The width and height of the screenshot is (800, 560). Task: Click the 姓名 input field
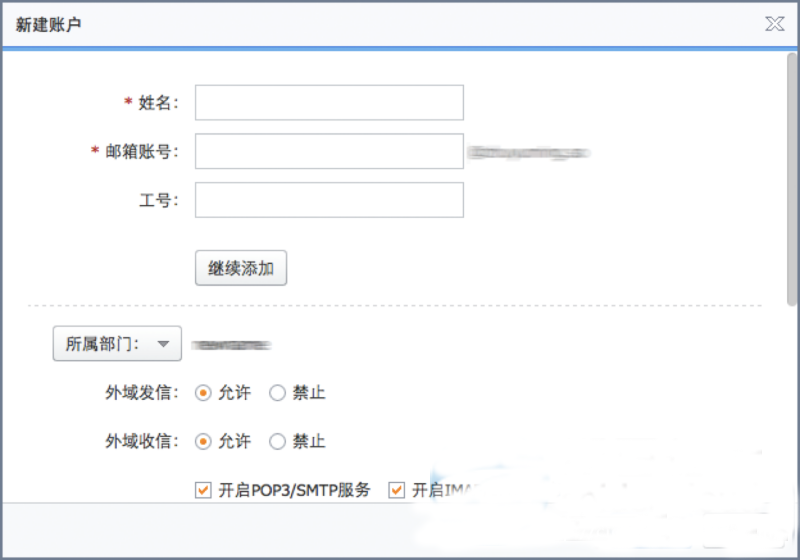coord(329,103)
